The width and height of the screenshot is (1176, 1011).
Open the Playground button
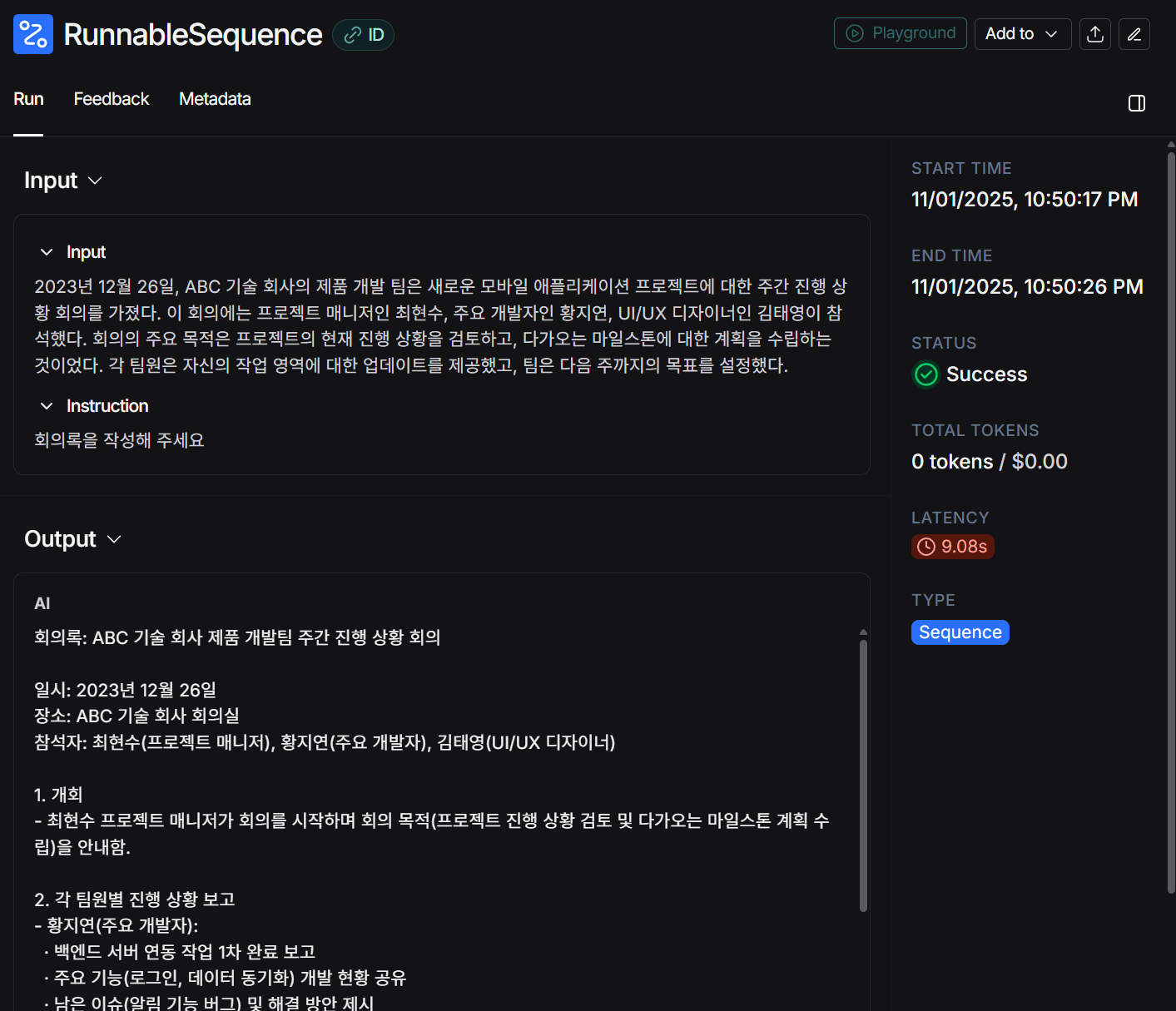tap(901, 33)
